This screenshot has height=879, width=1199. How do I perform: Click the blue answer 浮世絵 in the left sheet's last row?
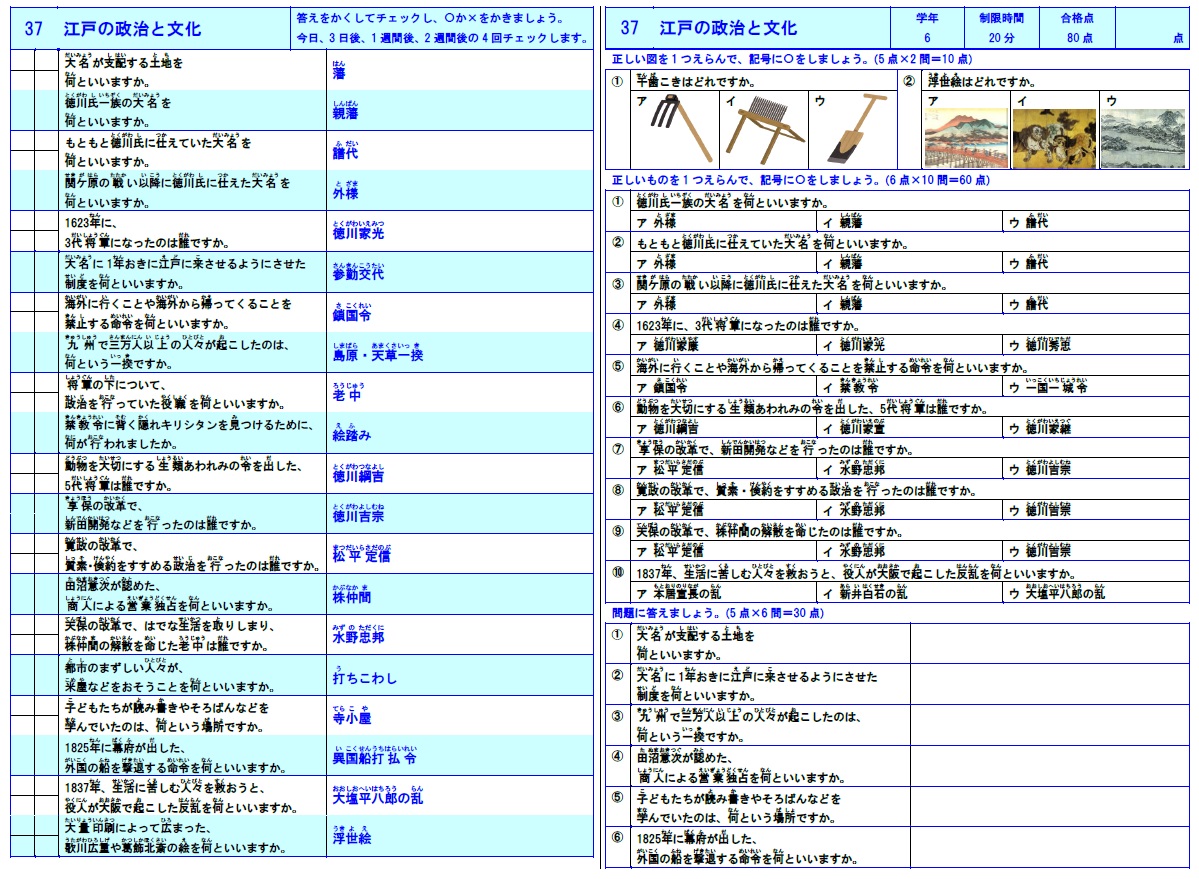pyautogui.click(x=350, y=837)
